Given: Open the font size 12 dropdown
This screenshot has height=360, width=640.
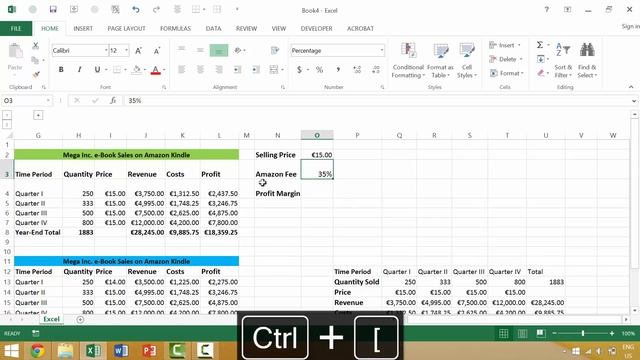Looking at the screenshot, I should pyautogui.click(x=126, y=51).
